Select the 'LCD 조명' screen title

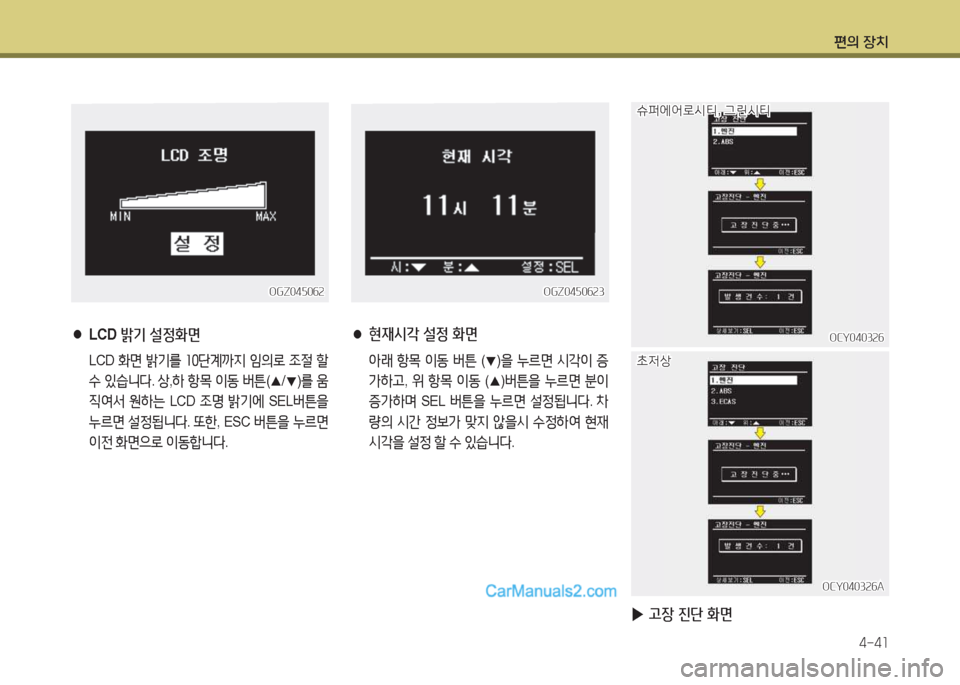[x=195, y=155]
